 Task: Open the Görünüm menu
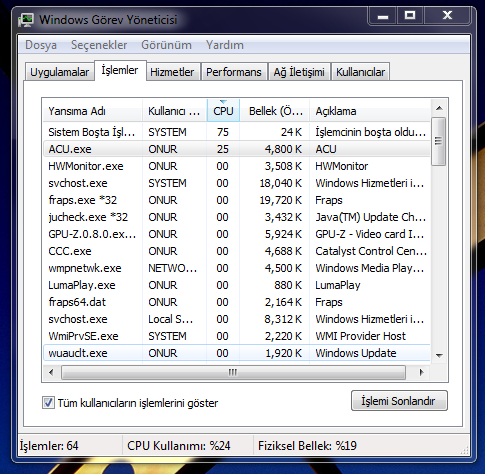166,45
